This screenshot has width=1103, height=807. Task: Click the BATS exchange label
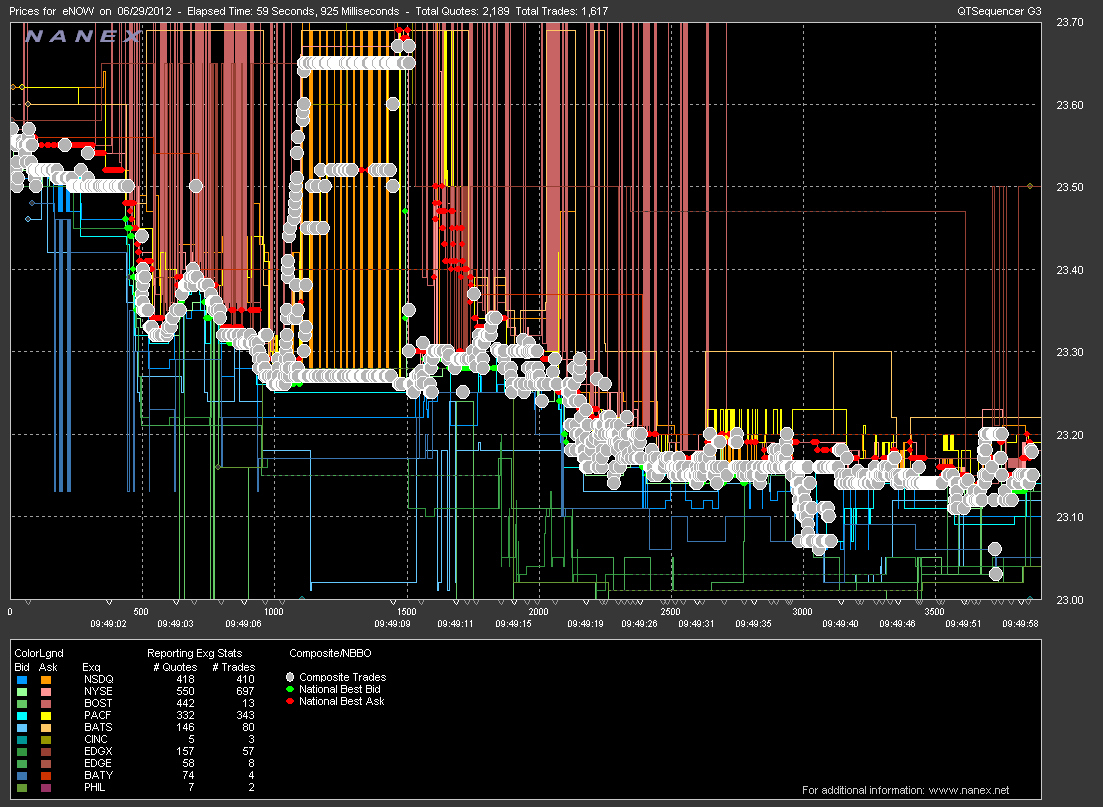(98, 727)
